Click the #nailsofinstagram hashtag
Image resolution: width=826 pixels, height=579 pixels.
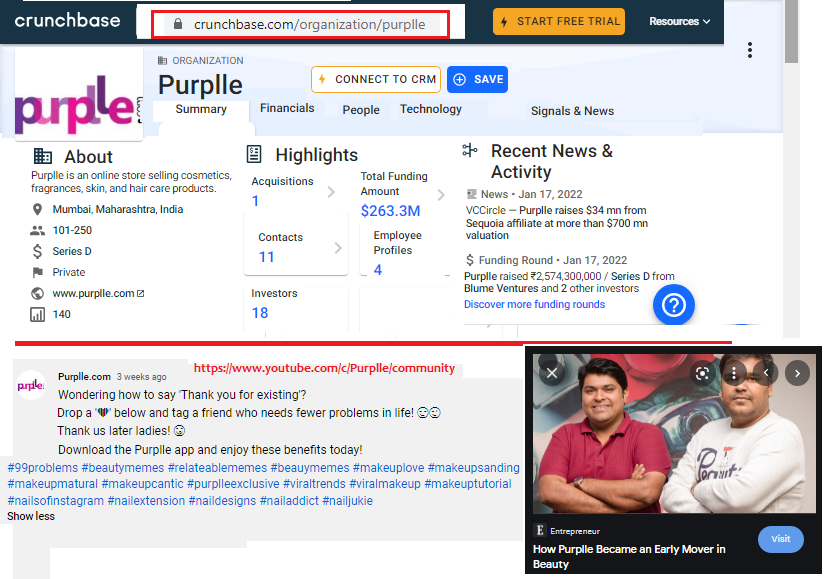(55, 501)
